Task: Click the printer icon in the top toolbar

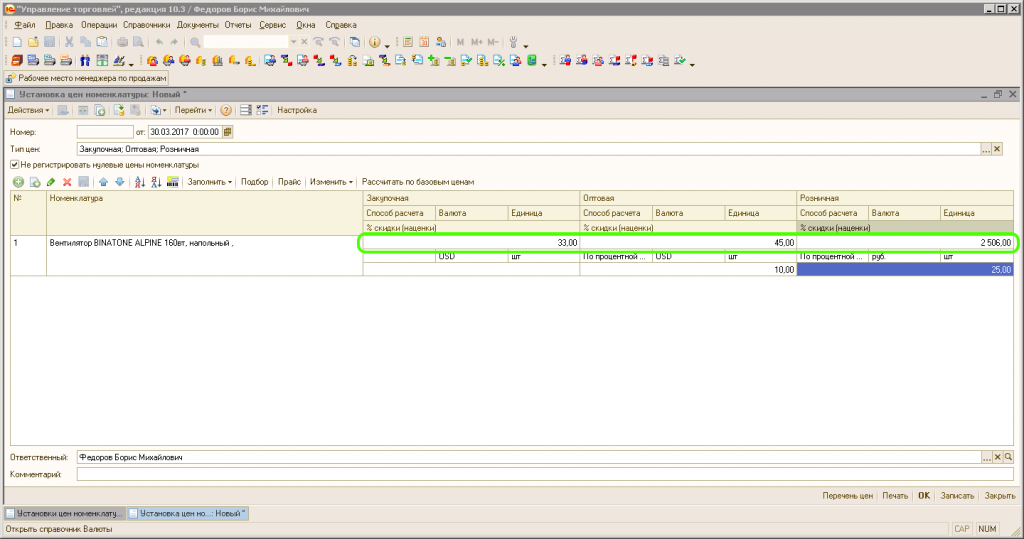Action: (x=122, y=42)
